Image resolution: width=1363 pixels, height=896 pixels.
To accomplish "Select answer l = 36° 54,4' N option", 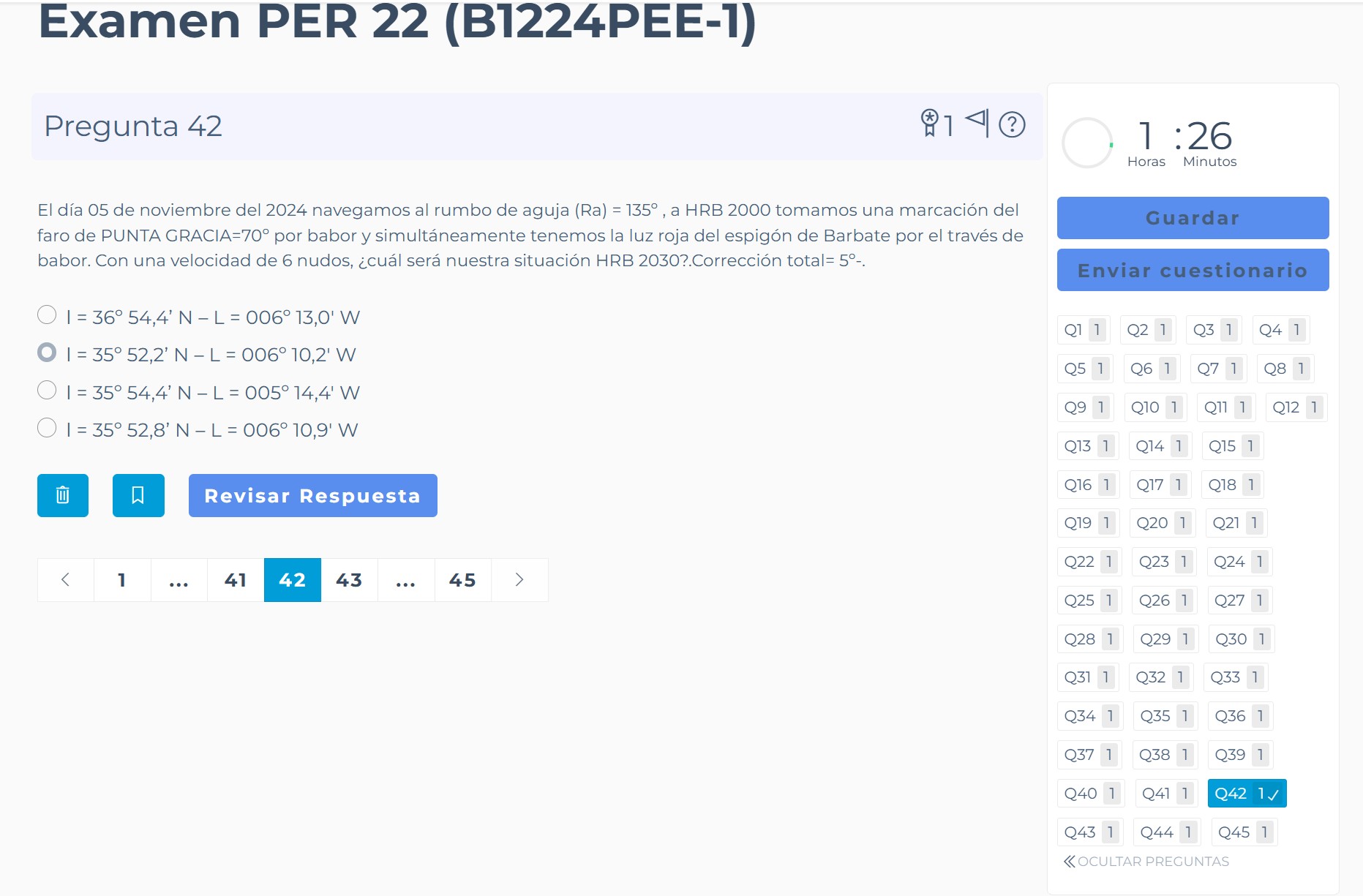I will pyautogui.click(x=47, y=315).
